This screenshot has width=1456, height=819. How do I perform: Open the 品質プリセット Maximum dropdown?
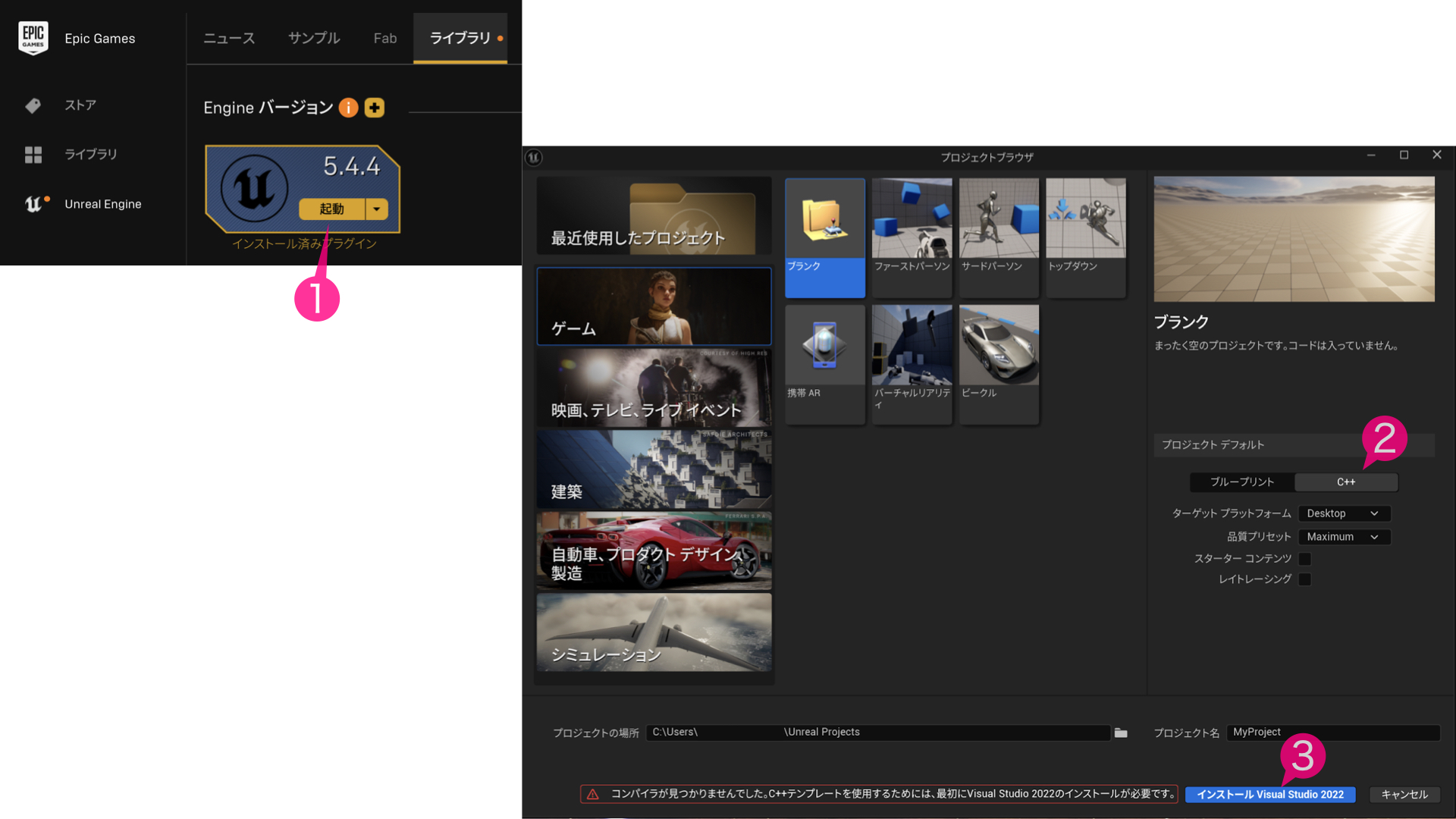(x=1344, y=537)
